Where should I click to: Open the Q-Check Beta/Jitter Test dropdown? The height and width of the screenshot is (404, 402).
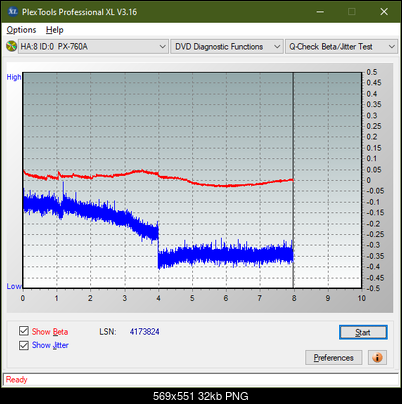[x=342, y=47]
